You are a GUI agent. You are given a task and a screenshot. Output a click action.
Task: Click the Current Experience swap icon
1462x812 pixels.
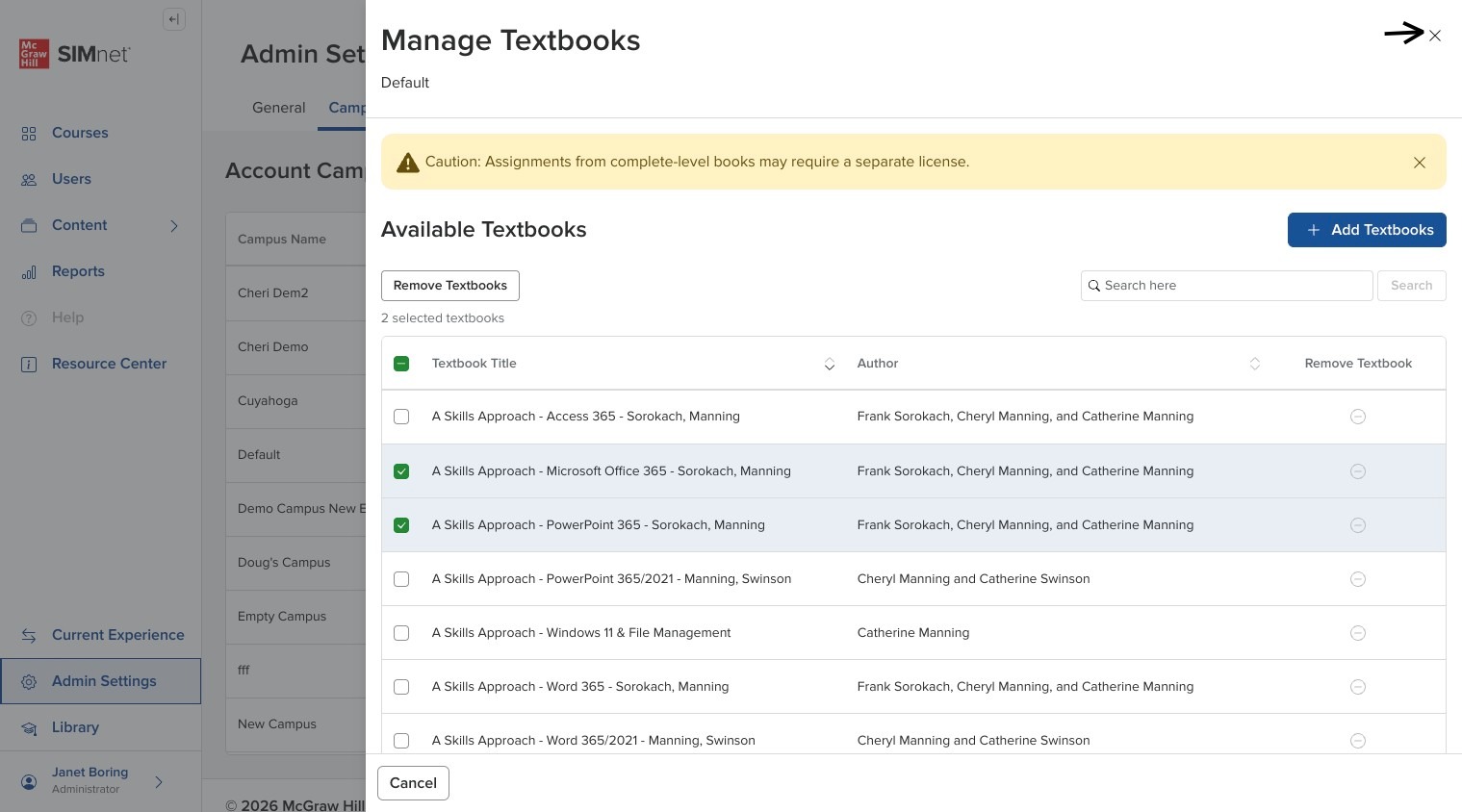pyautogui.click(x=29, y=636)
